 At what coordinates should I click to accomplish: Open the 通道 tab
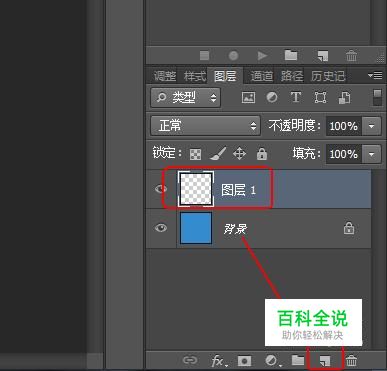click(x=262, y=76)
